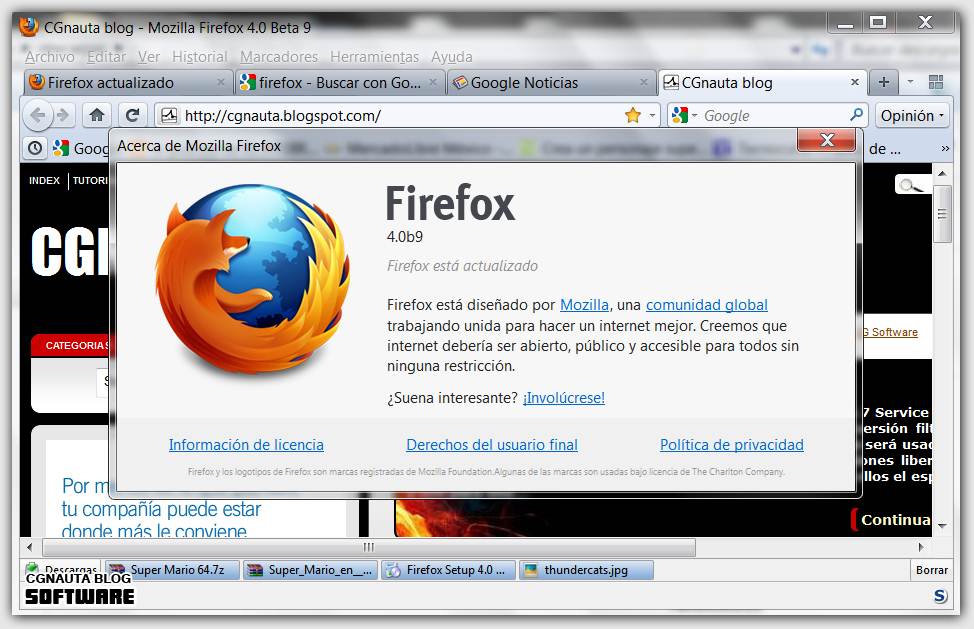Switch to the Firefox actualizado tab

click(128, 83)
